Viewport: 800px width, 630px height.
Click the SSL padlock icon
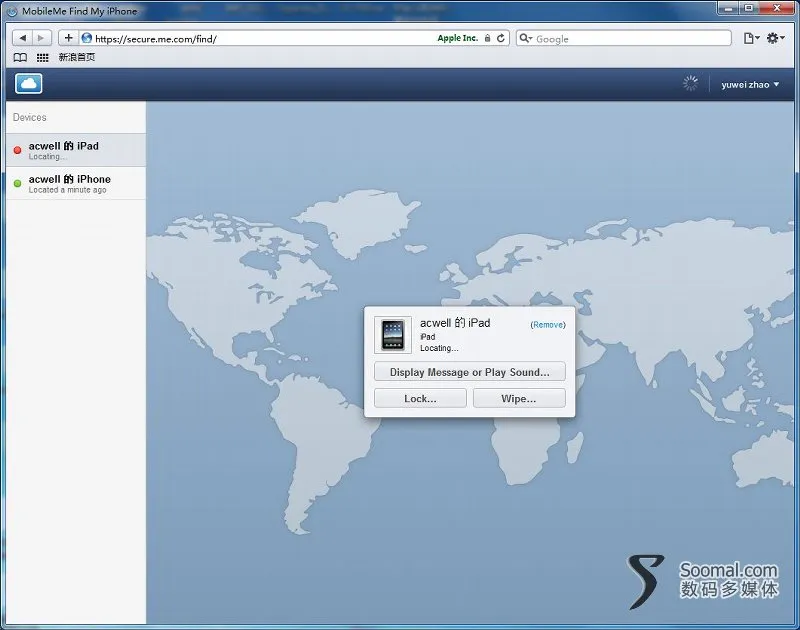(487, 38)
